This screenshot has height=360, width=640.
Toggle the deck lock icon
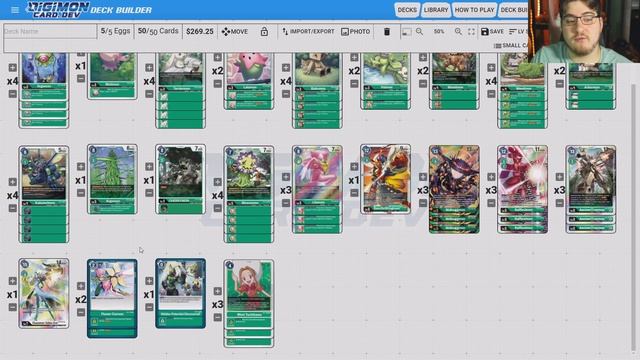coord(264,31)
